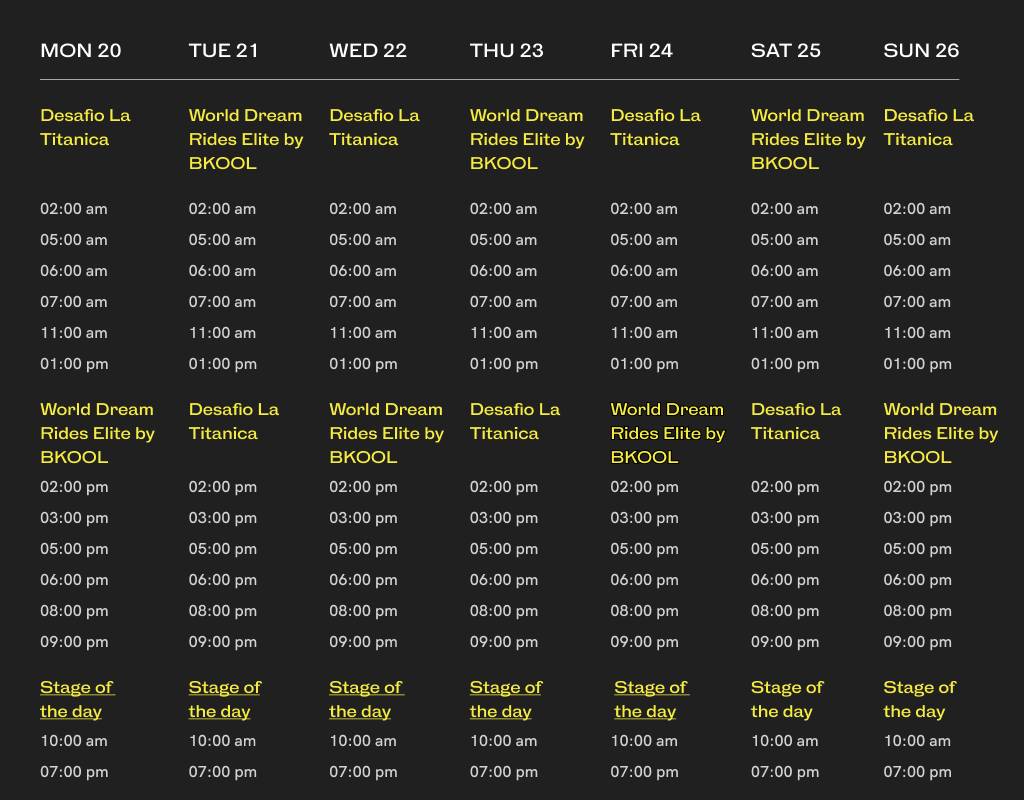This screenshot has height=800, width=1024.
Task: Select the 02:00 am slot on Monday
Action: tap(74, 209)
